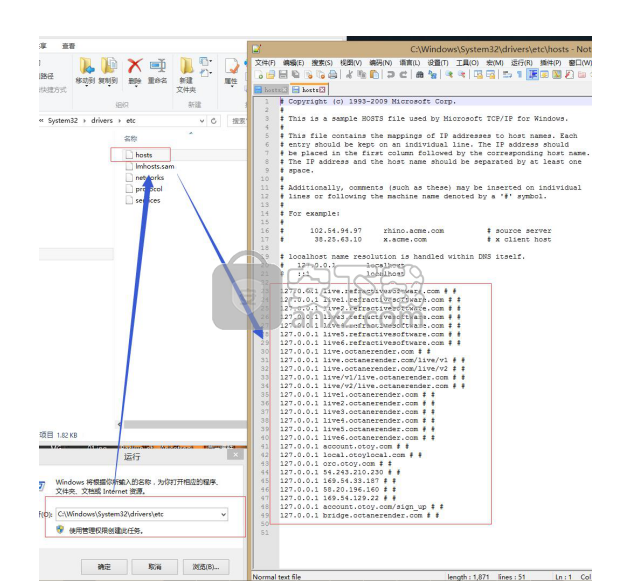
Task: Click the Explorer search box
Action: pyautogui.click(x=238, y=121)
